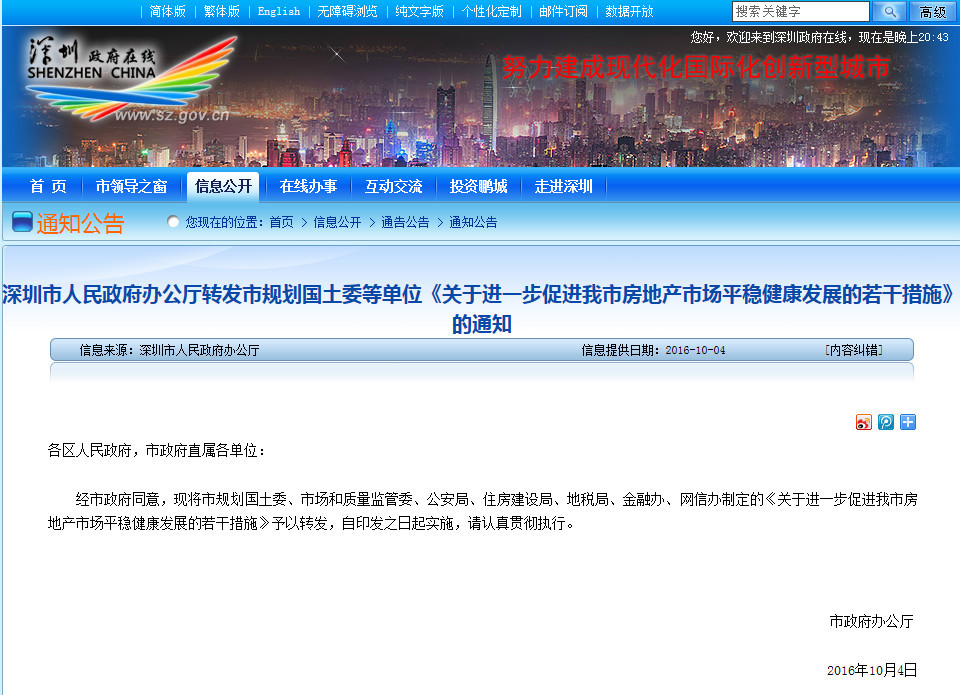960x695 pixels.
Task: Open the 数据开放 data portal
Action: [x=628, y=12]
